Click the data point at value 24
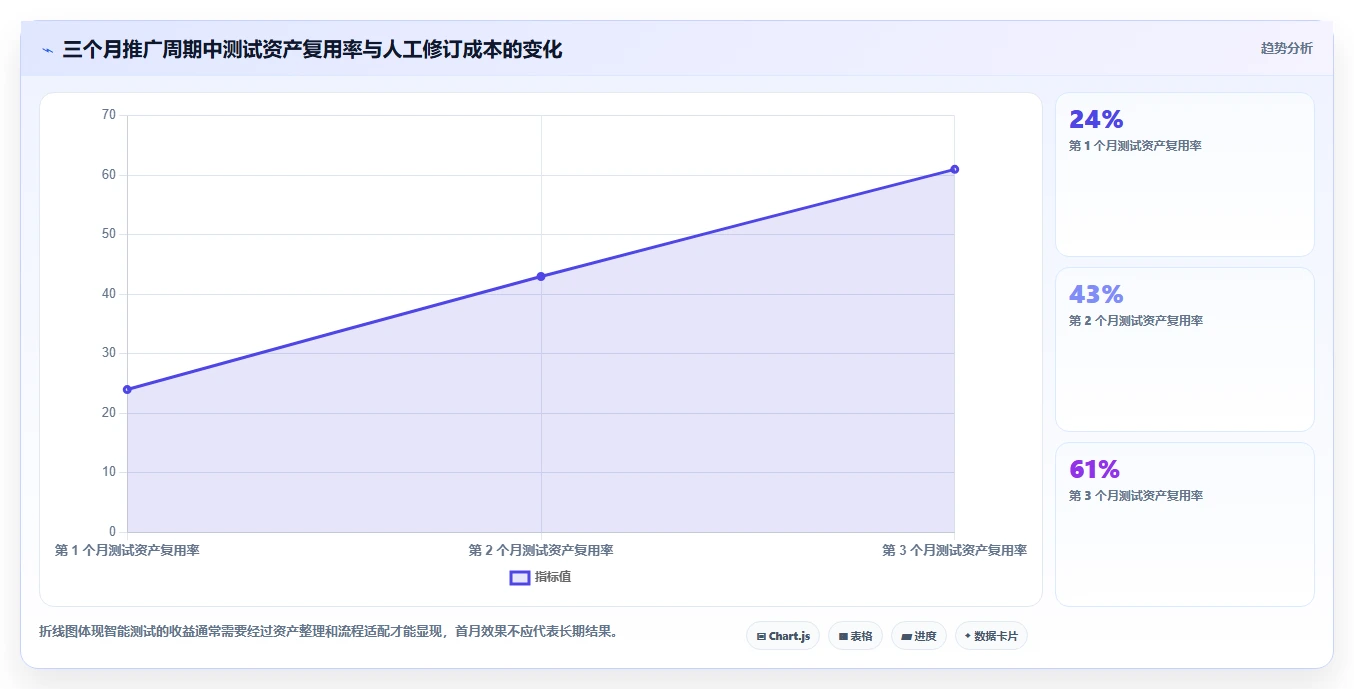 127,389
